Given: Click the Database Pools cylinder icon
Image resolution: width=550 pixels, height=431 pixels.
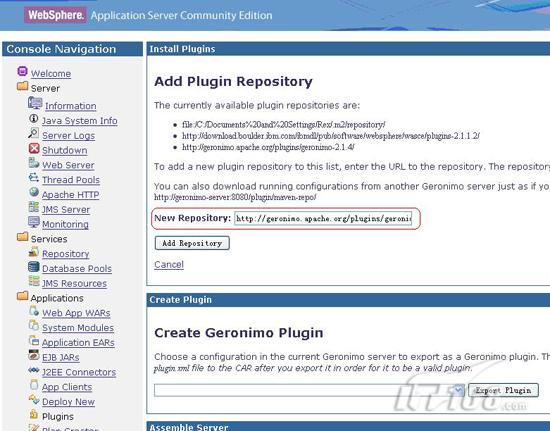Looking at the screenshot, I should click(34, 267).
